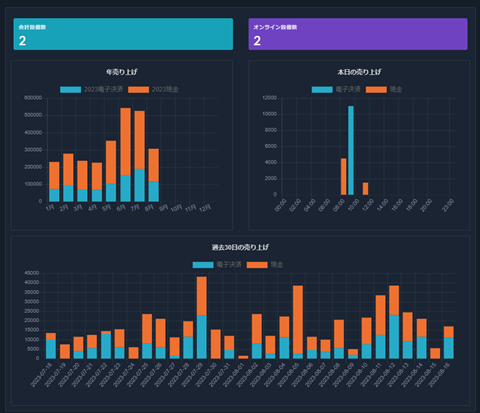The height and width of the screenshot is (413, 480).
Task: Click the teal total devices card
Action: (123, 34)
